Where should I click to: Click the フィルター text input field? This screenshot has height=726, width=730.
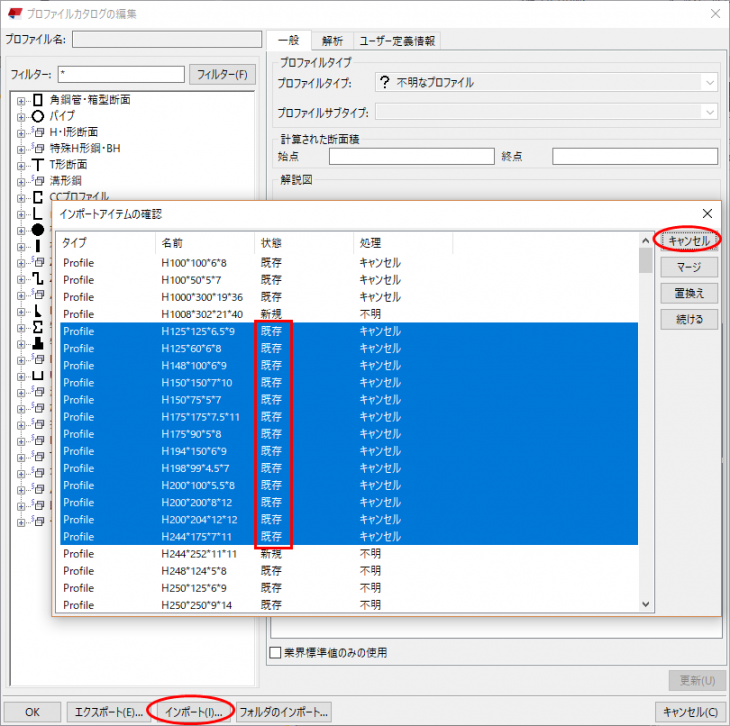(x=121, y=75)
